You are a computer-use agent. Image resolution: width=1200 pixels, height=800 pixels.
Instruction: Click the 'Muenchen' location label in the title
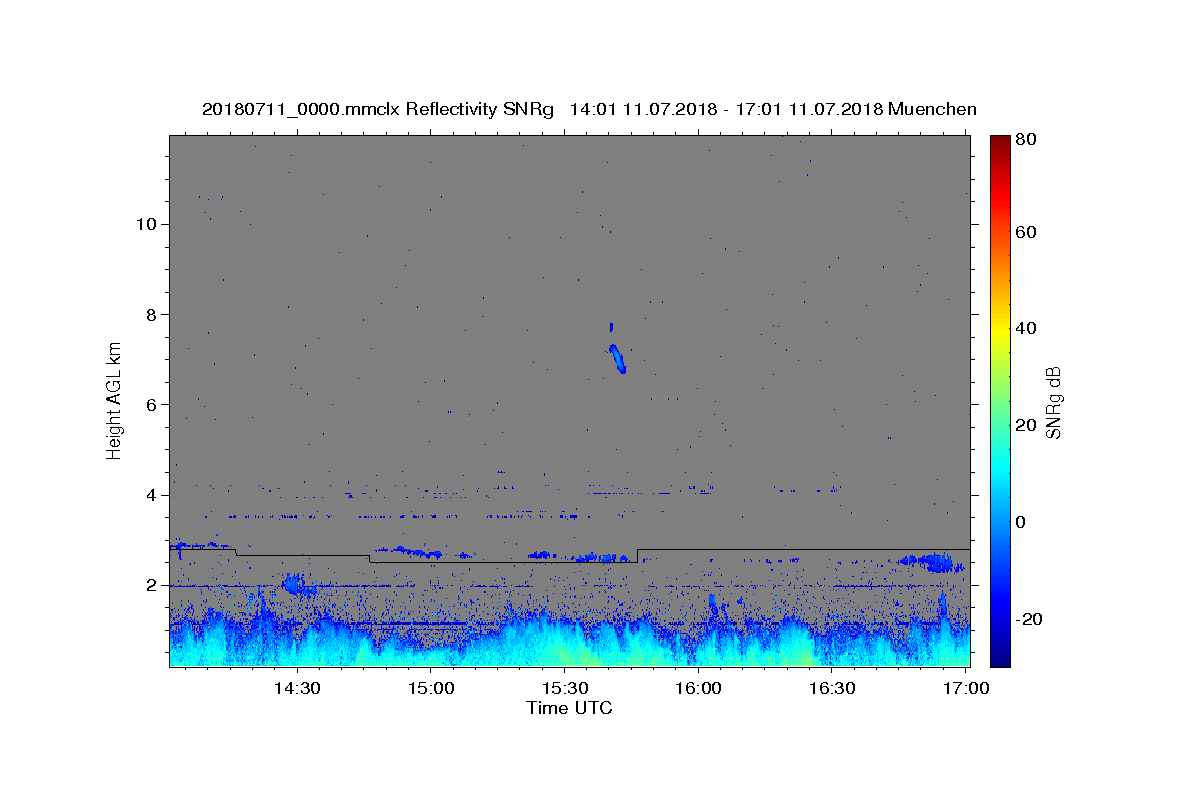tap(932, 109)
